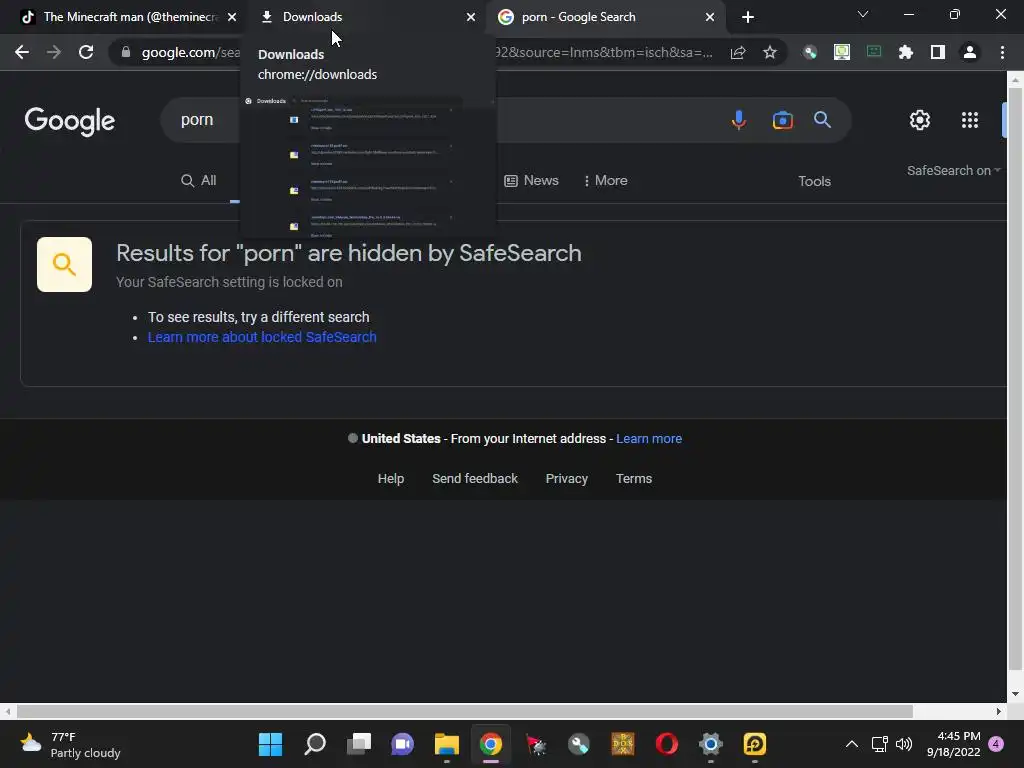The image size is (1024, 768).
Task: Select the porn - Google Search tab
Action: 605,17
